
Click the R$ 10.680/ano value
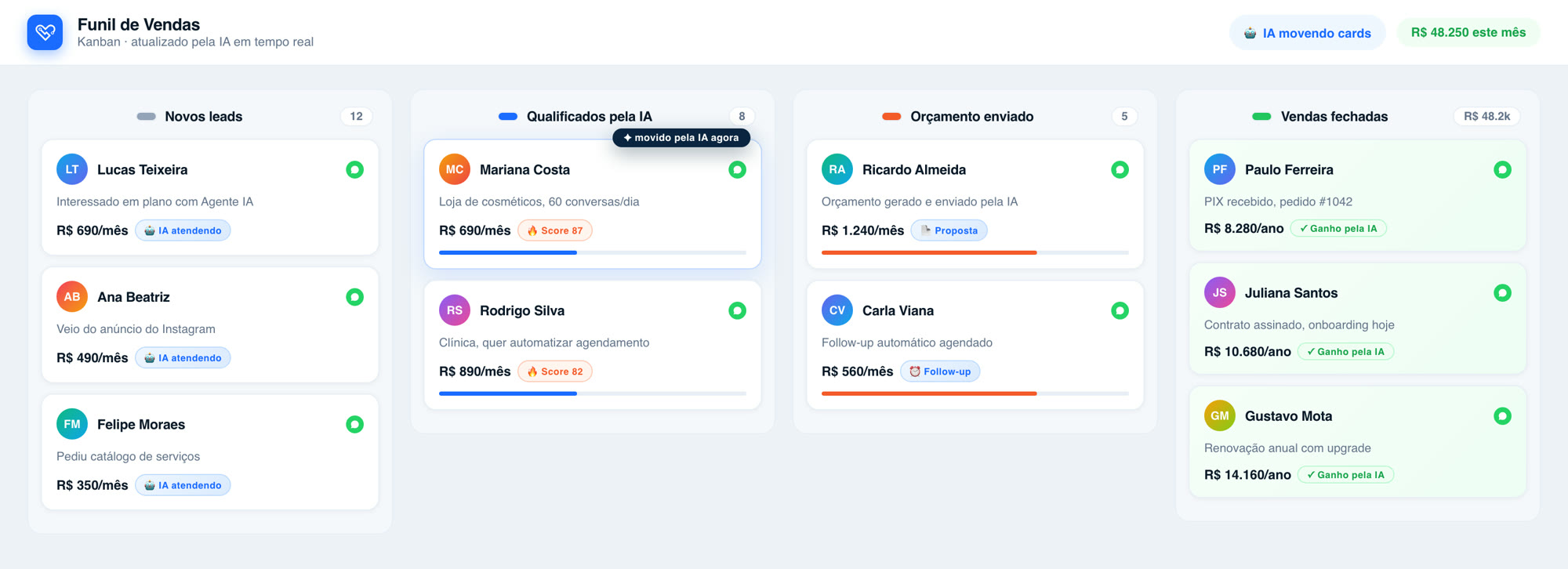point(1247,352)
